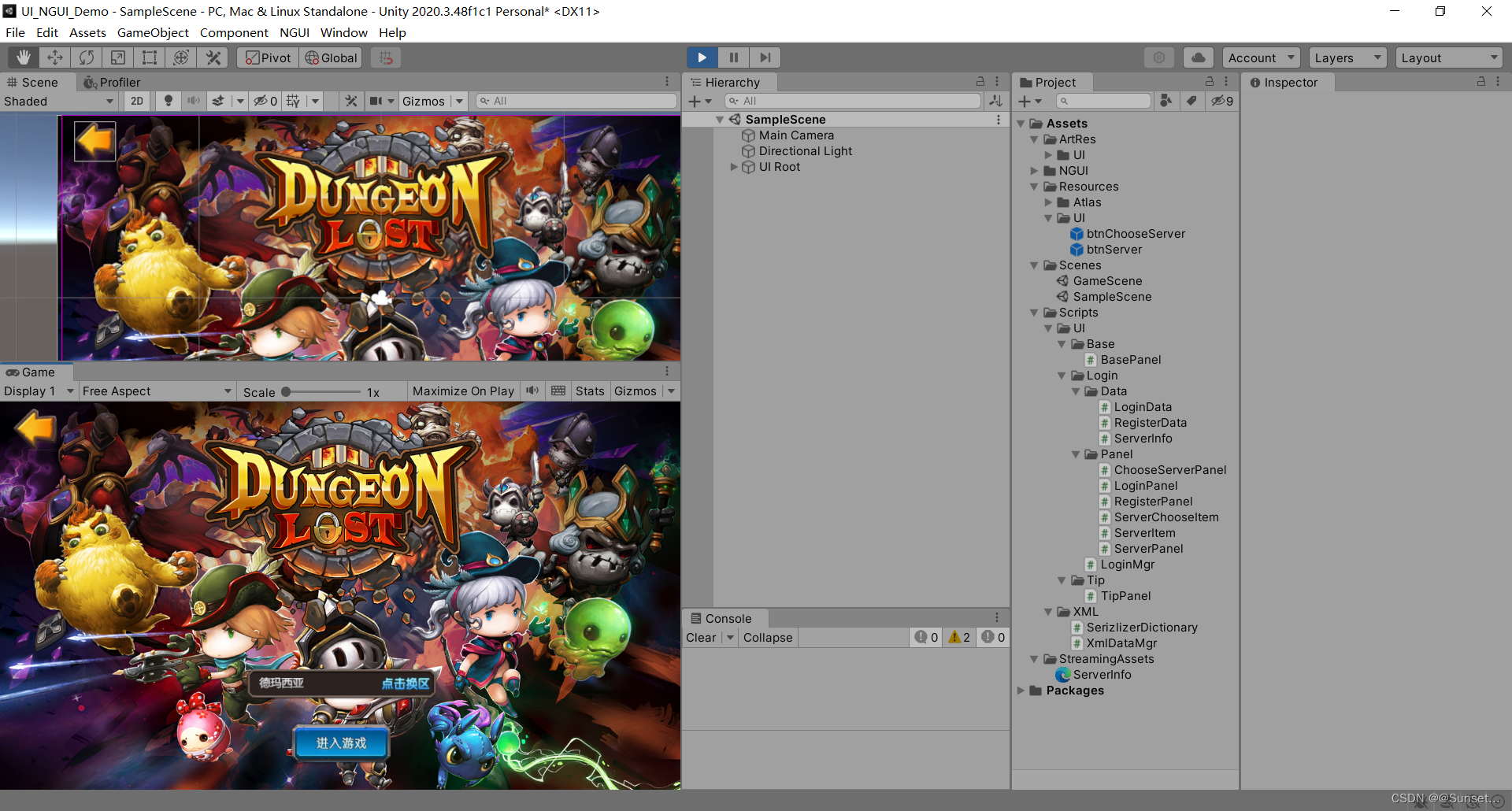Viewport: 1512px width, 811px height.
Task: Click the Hierarchy search field
Action: coord(854,101)
